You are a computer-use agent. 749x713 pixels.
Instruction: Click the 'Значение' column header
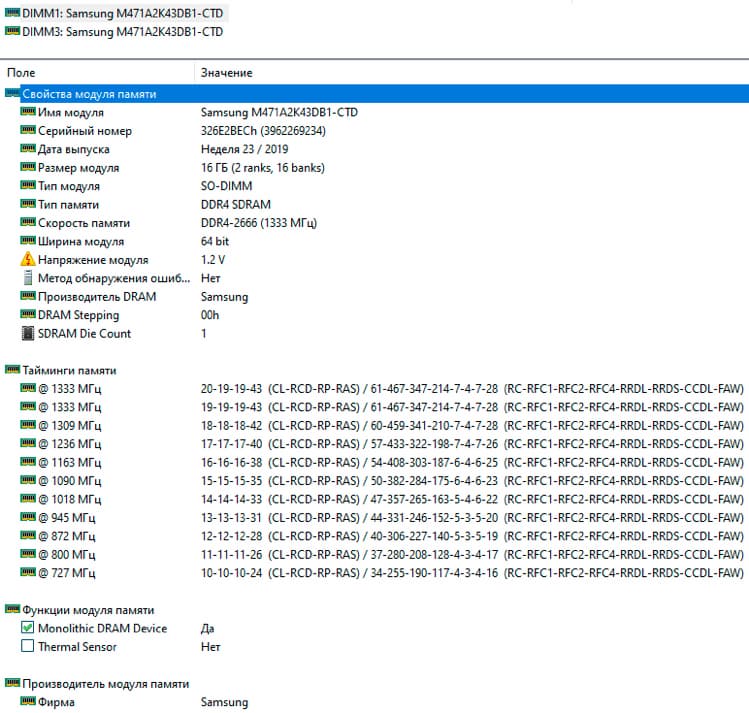[226, 73]
